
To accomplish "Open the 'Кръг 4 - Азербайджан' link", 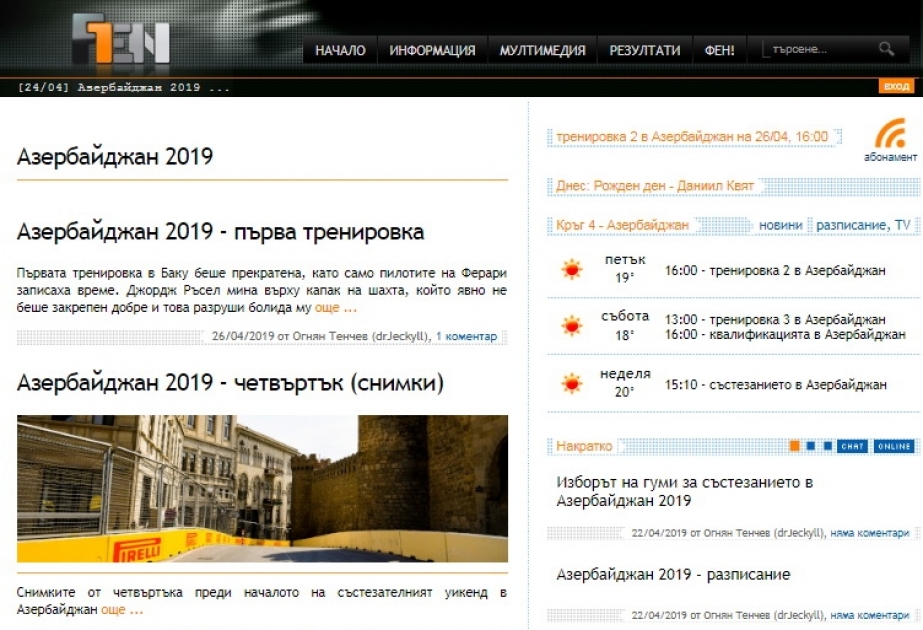I will tap(622, 226).
